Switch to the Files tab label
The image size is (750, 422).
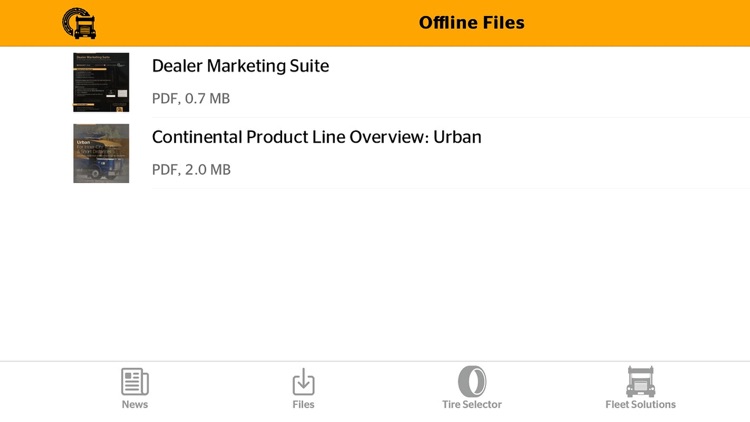pyautogui.click(x=303, y=404)
